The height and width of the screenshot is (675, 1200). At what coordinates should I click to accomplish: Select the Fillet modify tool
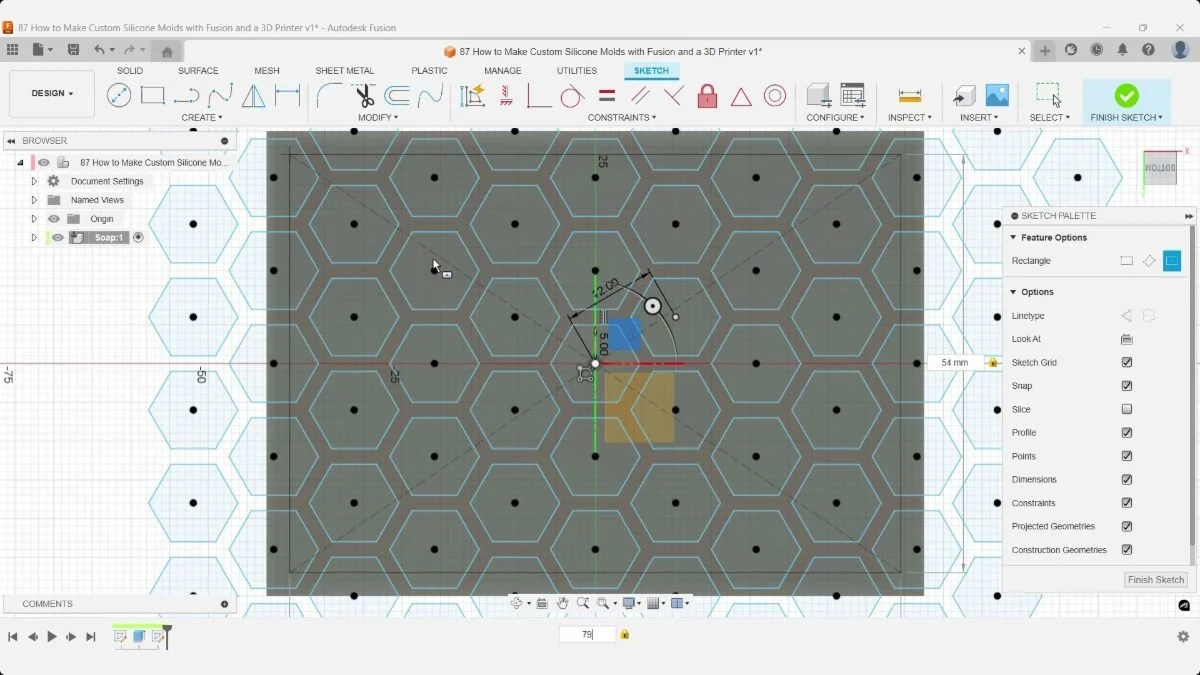pyautogui.click(x=329, y=95)
